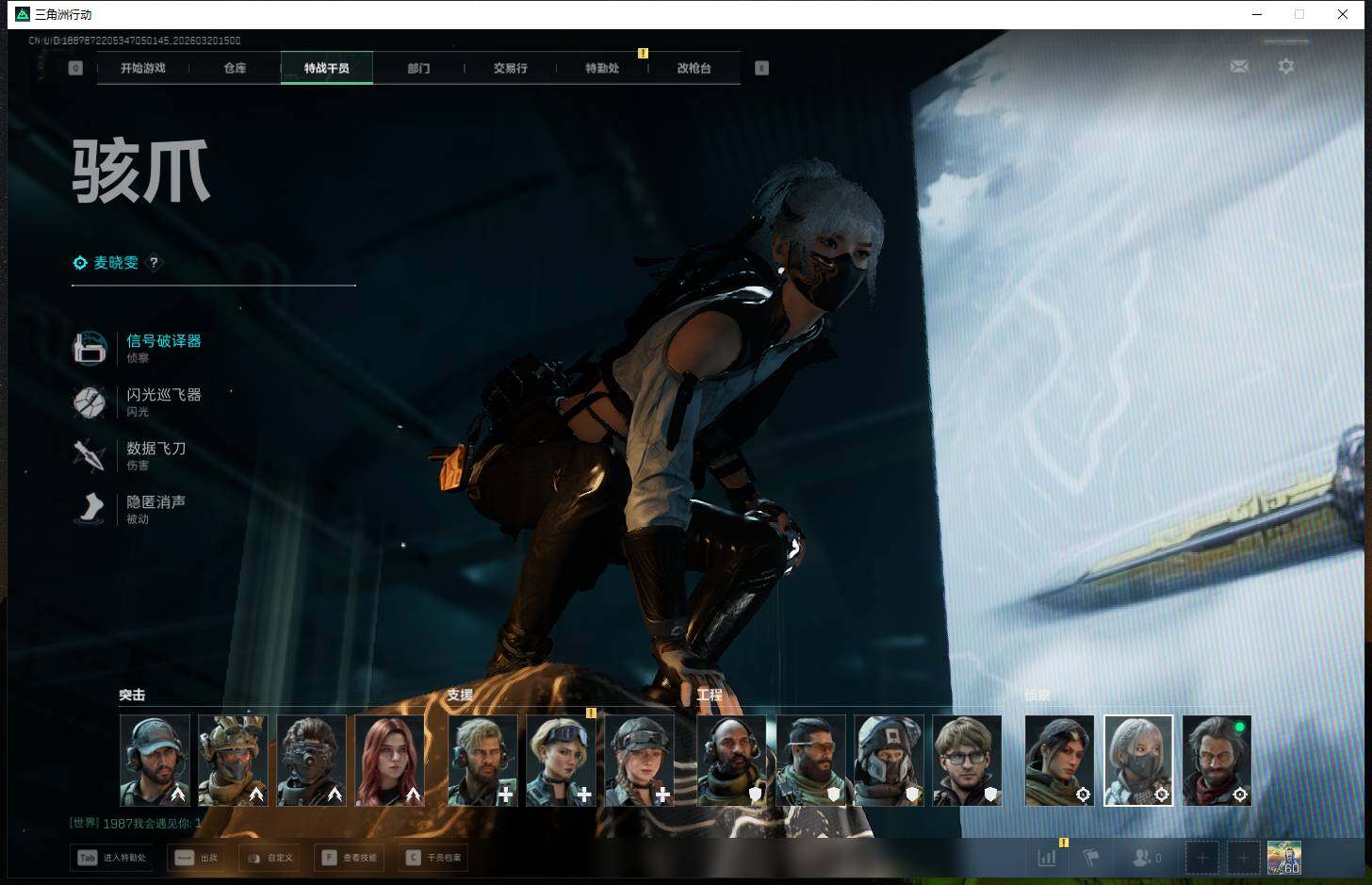Pick the dark-haired woman recon operator
Screen dimensions: 1372x885
click(x=1060, y=760)
